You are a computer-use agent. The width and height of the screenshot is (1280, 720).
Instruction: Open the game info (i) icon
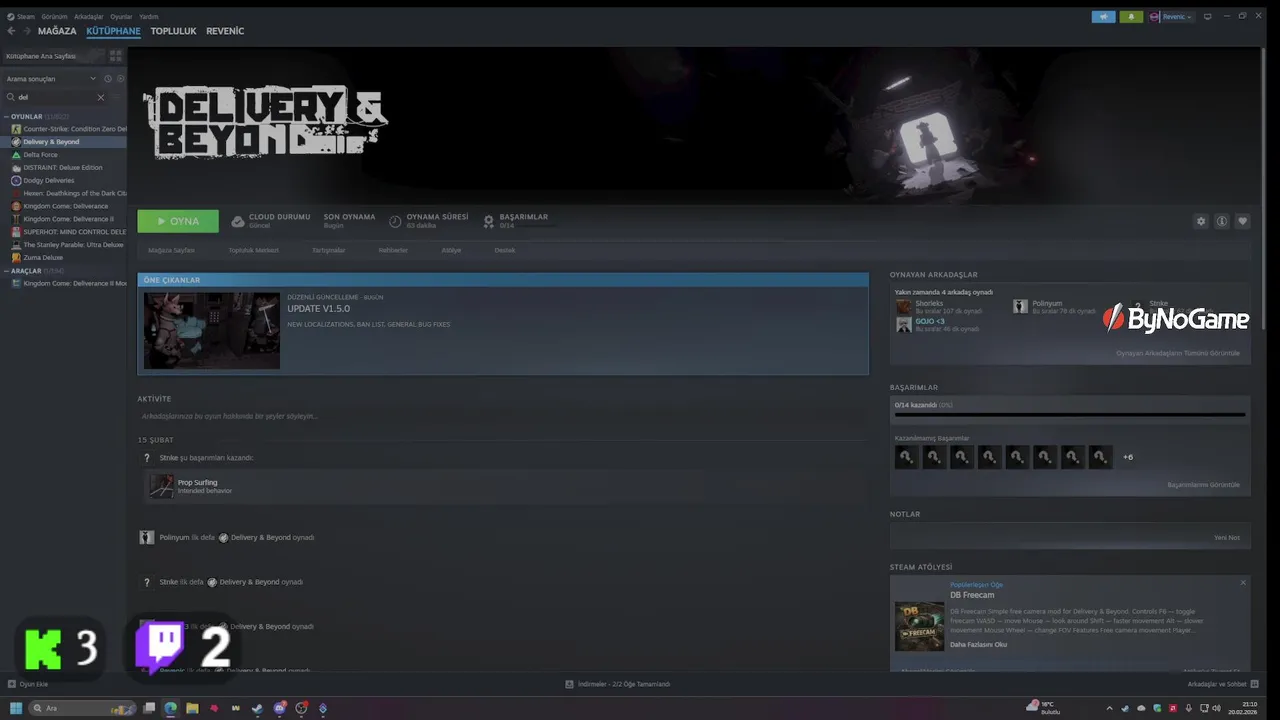pyautogui.click(x=1222, y=221)
